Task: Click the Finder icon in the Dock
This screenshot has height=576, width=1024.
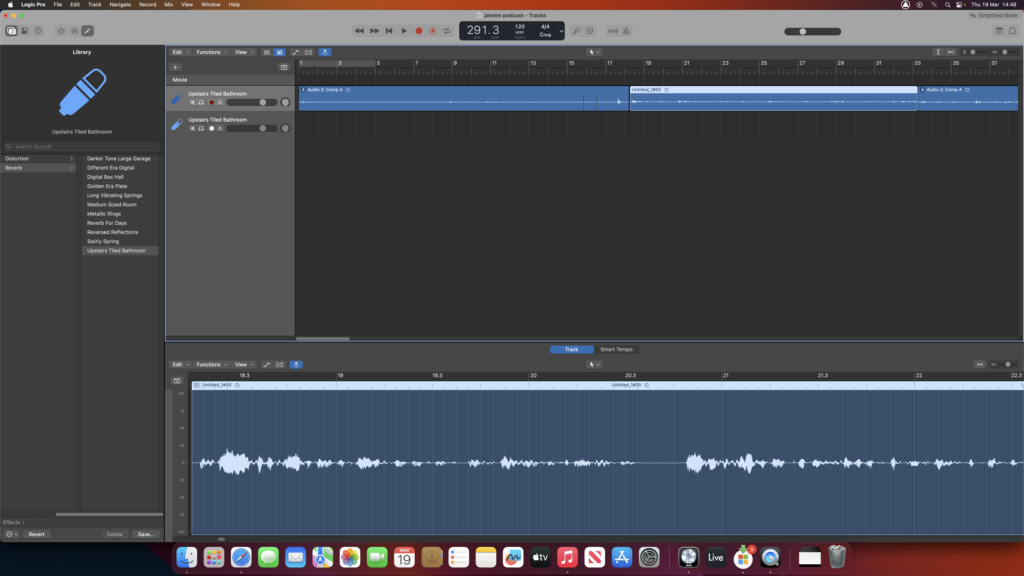Action: (186, 557)
